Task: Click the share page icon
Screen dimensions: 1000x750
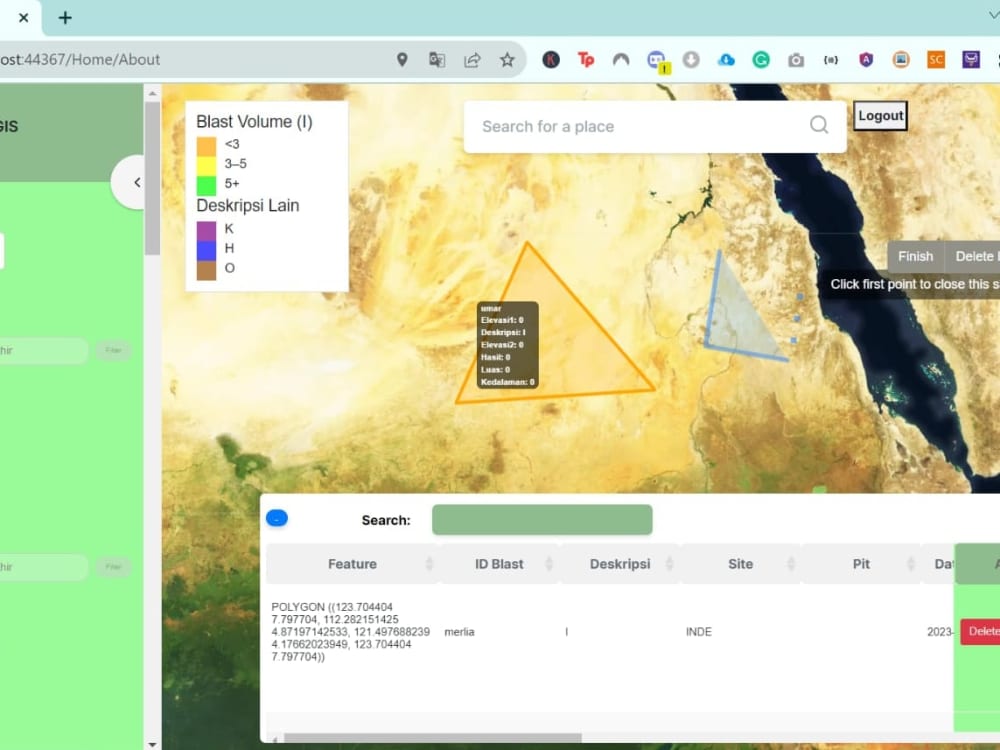Action: point(472,60)
